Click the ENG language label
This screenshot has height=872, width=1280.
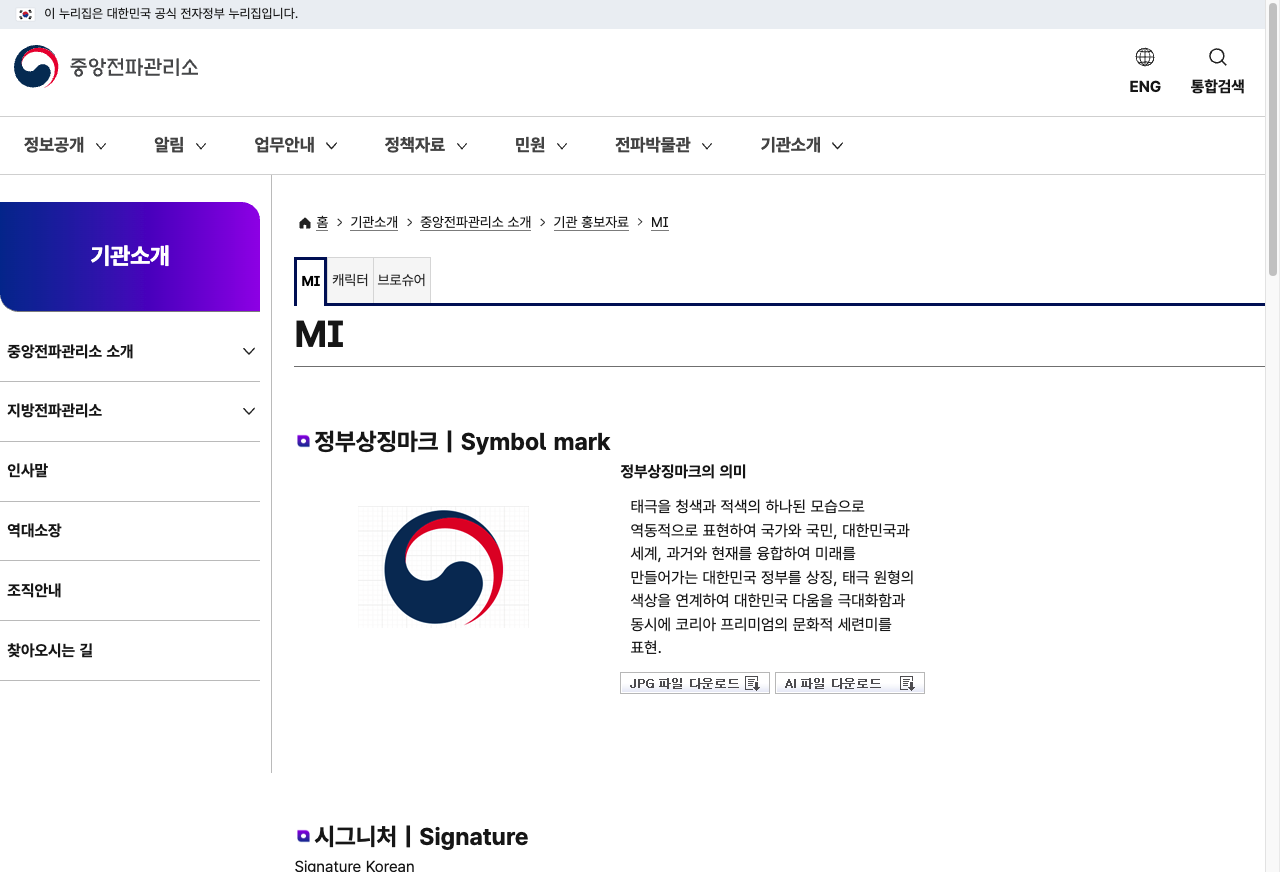[1145, 87]
